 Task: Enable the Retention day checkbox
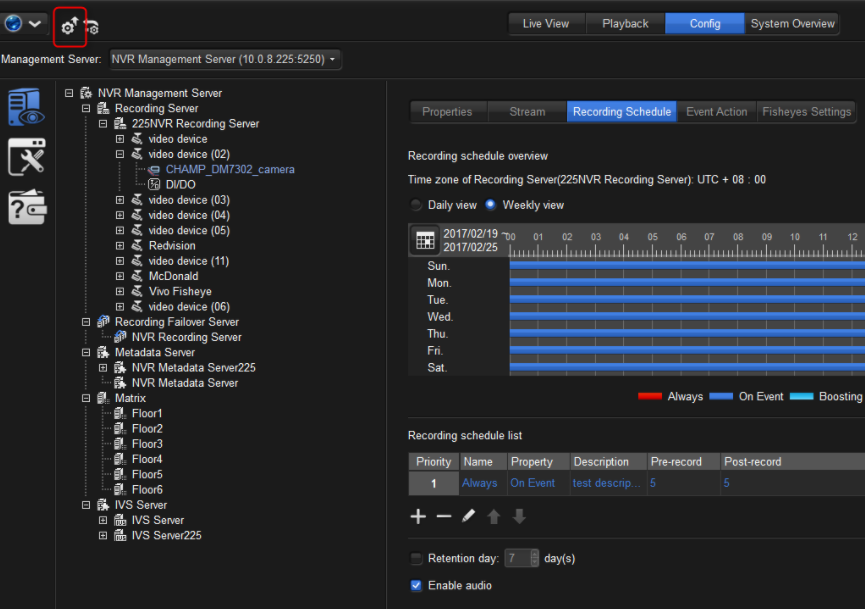pyautogui.click(x=416, y=558)
